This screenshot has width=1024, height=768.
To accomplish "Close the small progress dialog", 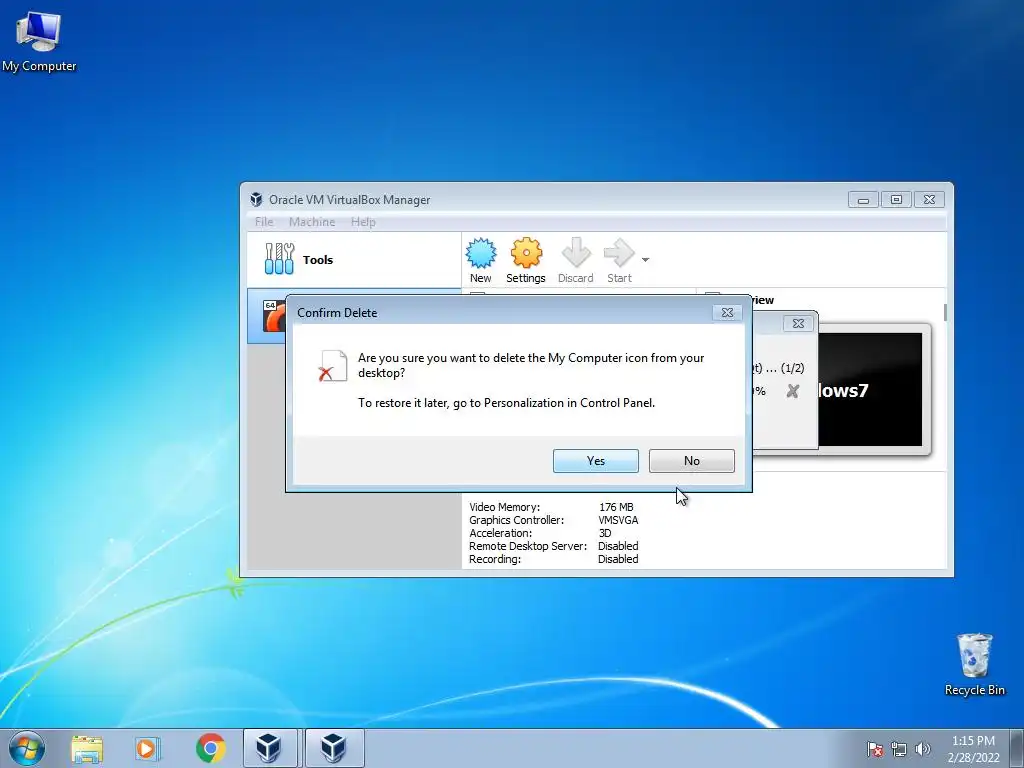I will [x=798, y=323].
